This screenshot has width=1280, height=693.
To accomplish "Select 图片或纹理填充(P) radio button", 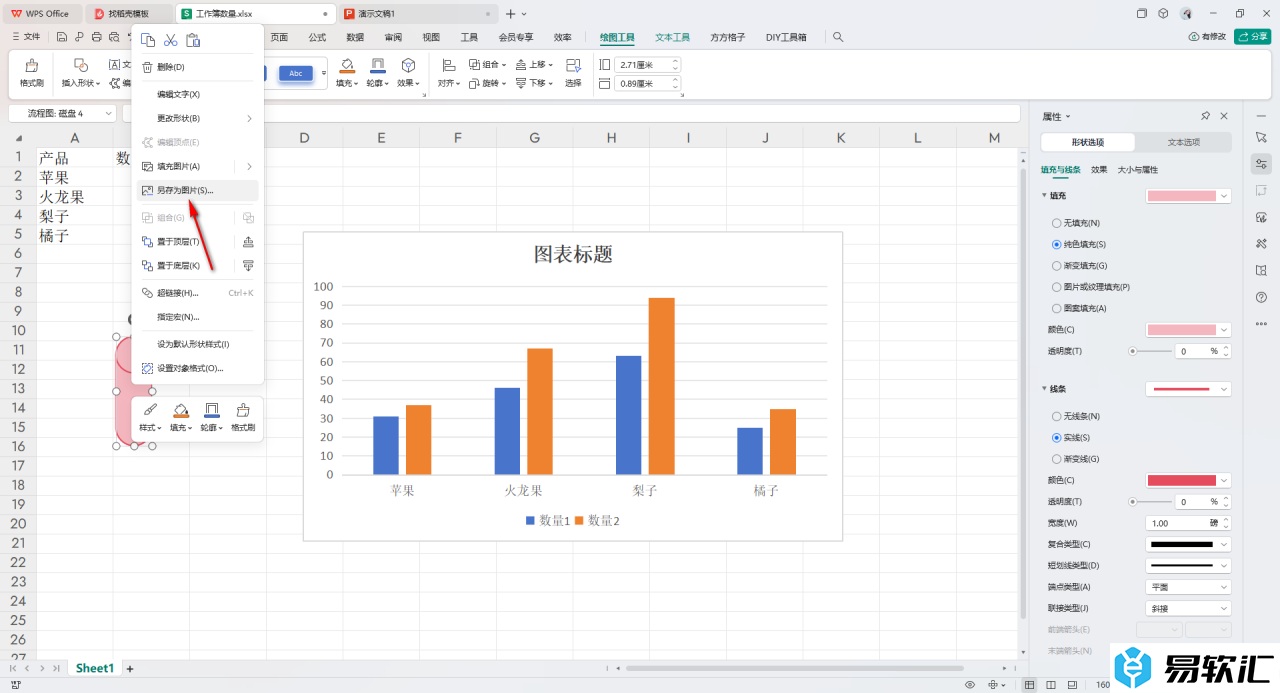I will (x=1056, y=287).
